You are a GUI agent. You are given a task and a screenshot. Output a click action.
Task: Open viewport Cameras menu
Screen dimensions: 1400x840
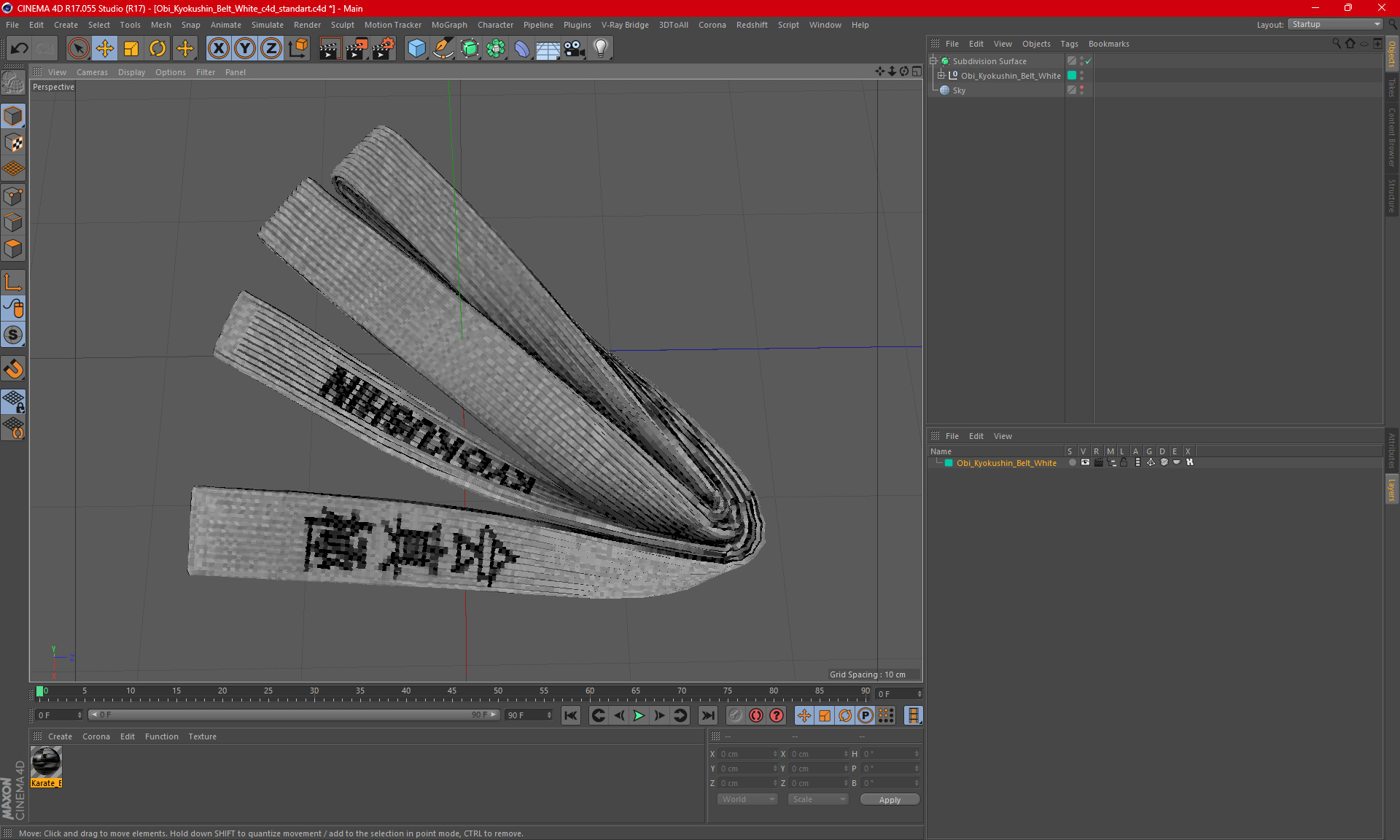point(92,72)
